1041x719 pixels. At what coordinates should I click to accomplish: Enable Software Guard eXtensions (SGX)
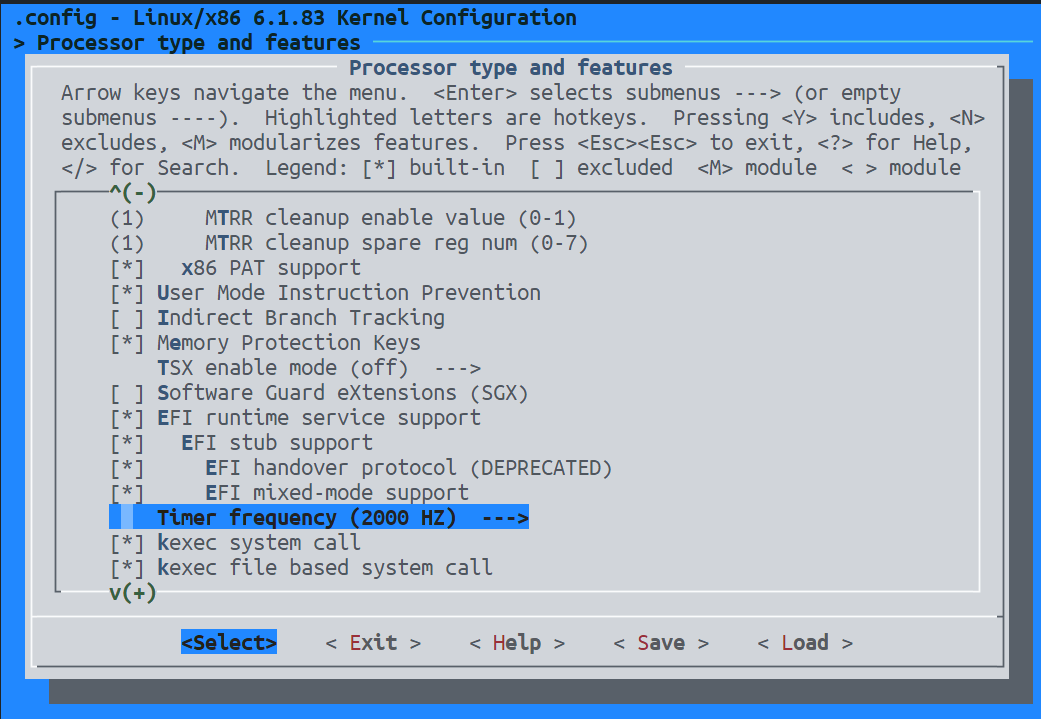(x=127, y=393)
